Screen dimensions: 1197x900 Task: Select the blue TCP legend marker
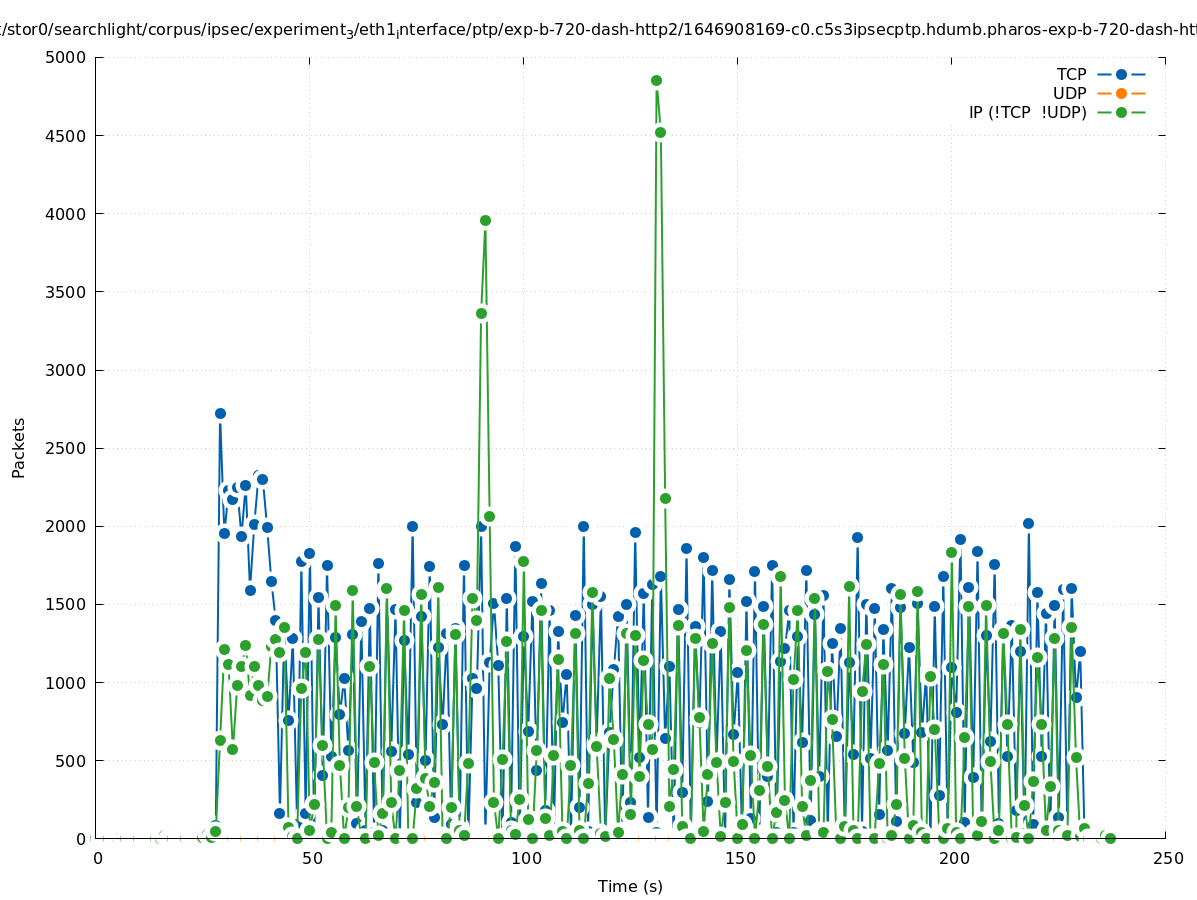click(1121, 74)
